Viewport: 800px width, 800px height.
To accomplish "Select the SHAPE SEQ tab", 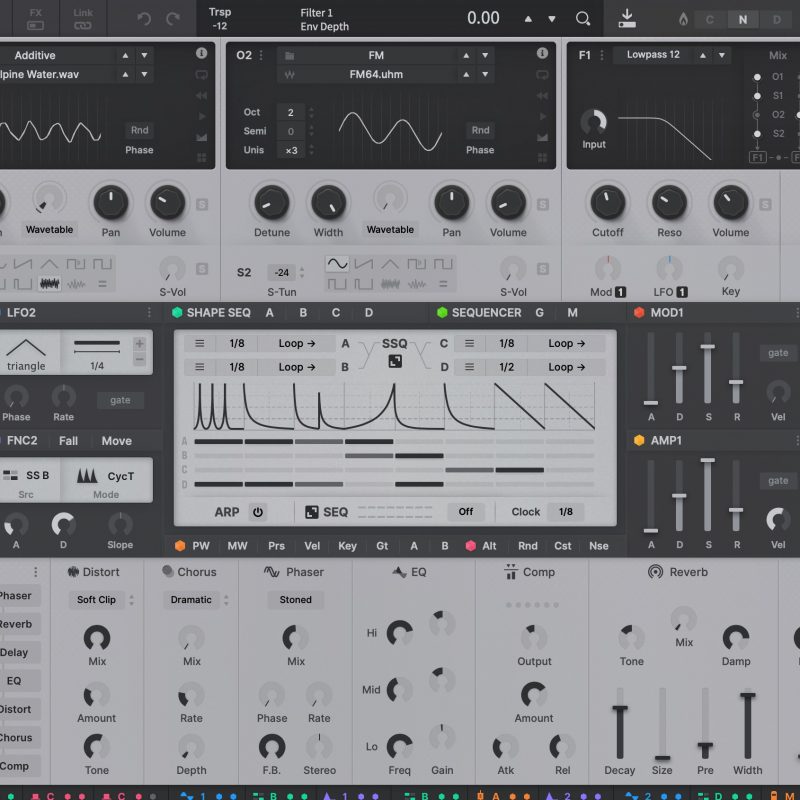I will click(x=218, y=313).
